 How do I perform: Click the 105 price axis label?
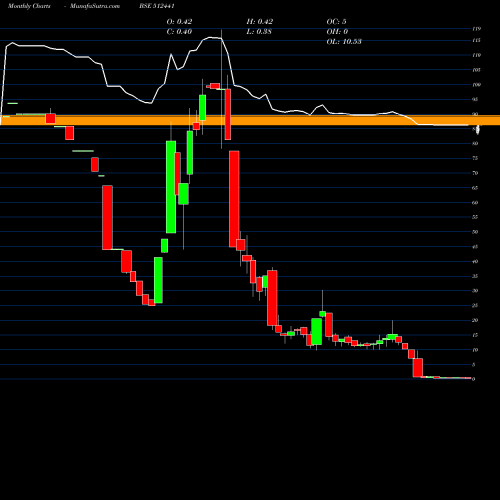tap(477, 70)
